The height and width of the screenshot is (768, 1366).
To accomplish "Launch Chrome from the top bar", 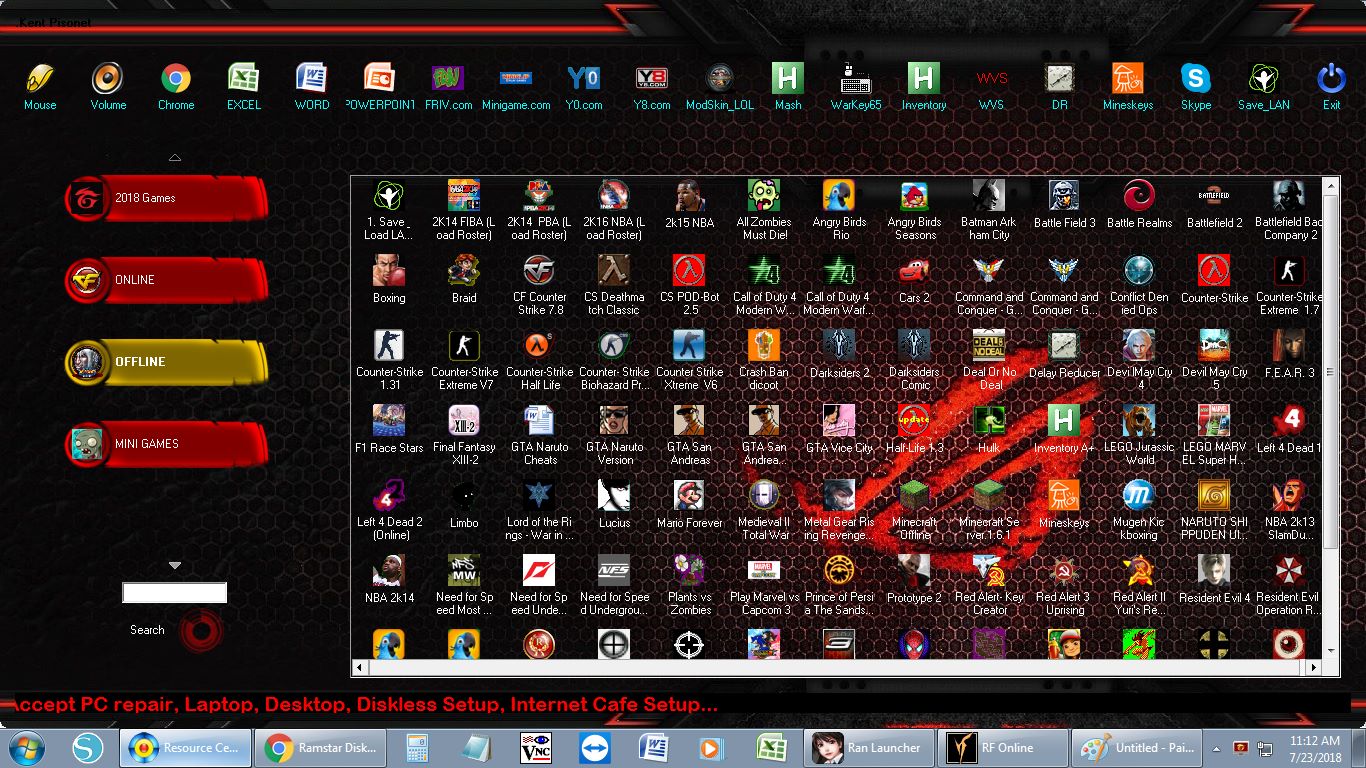I will coord(176,86).
